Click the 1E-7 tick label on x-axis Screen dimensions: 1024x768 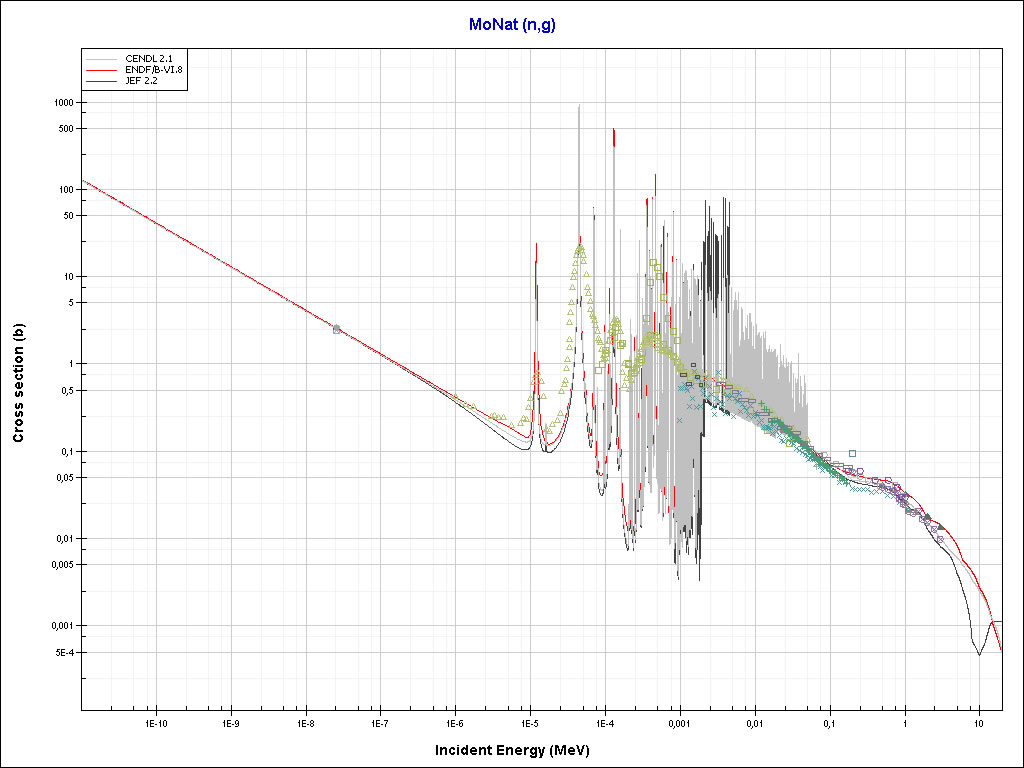pyautogui.click(x=380, y=721)
